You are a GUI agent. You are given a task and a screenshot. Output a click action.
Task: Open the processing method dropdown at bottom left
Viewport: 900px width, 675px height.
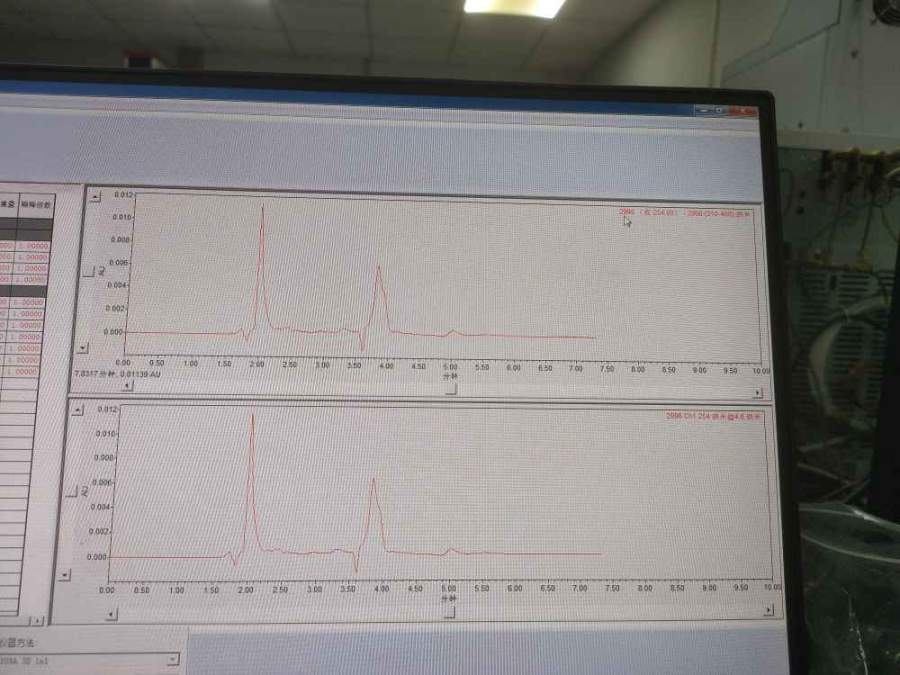[x=173, y=660]
